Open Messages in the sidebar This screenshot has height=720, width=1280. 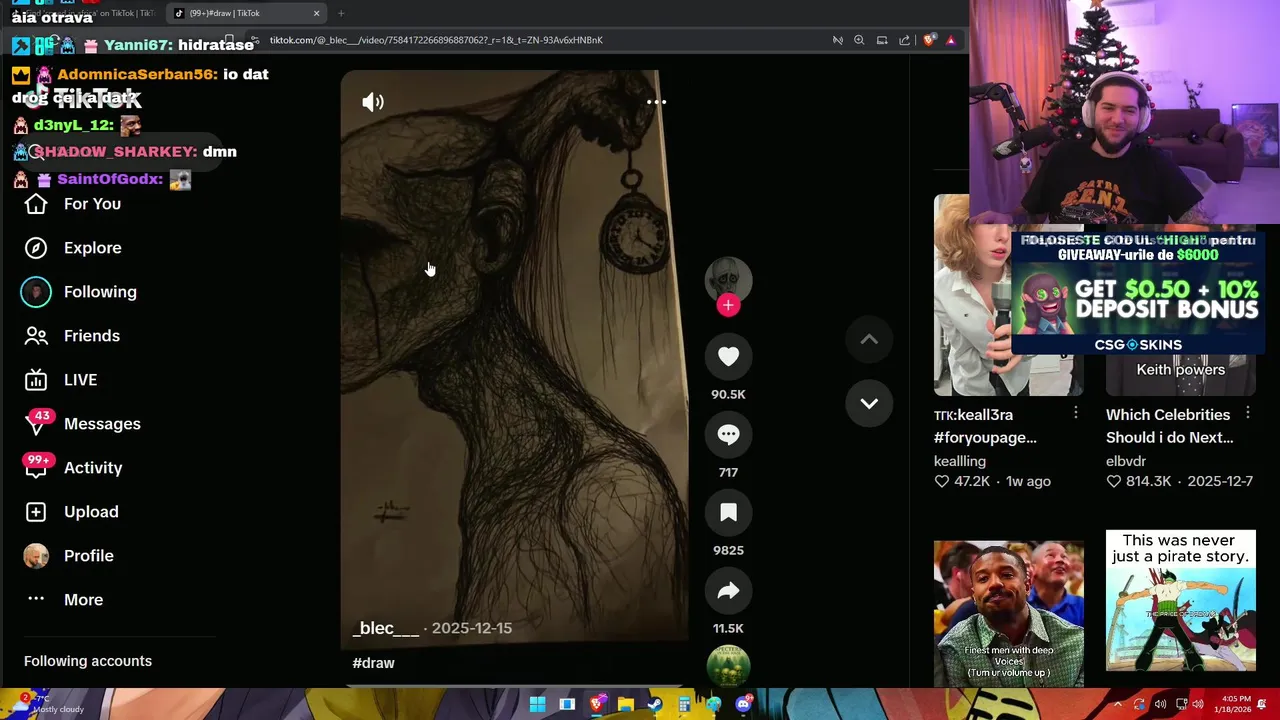click(102, 424)
